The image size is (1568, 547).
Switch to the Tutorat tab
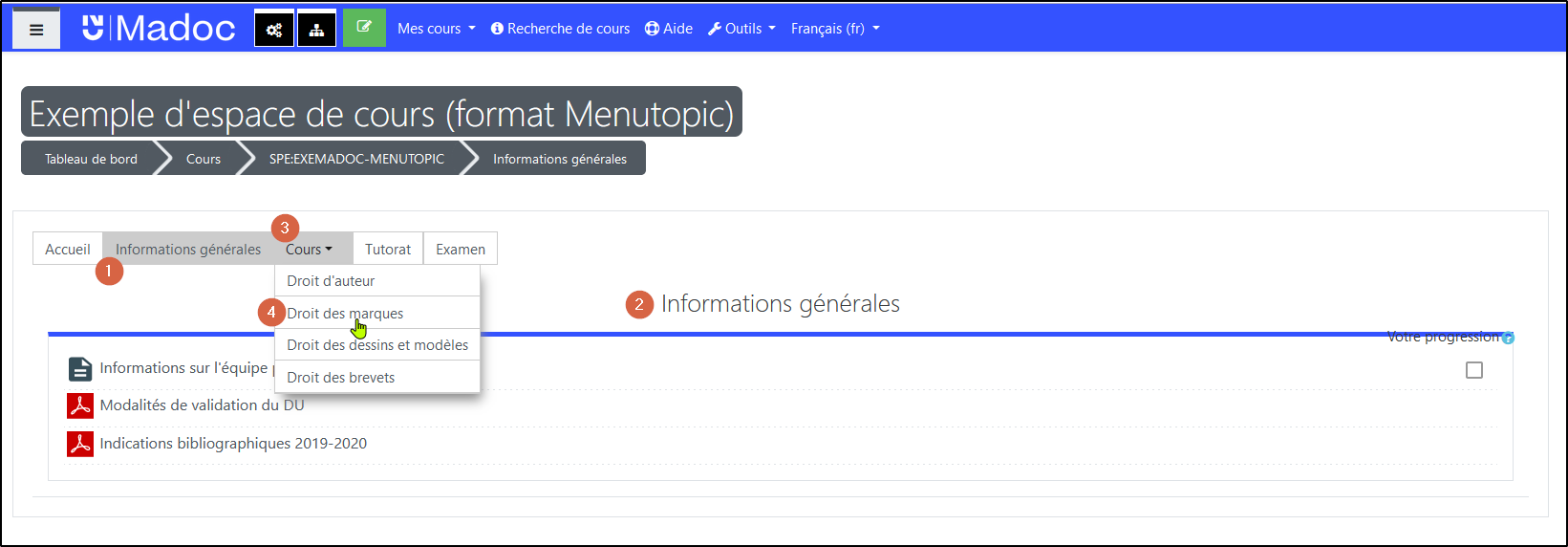pos(388,250)
